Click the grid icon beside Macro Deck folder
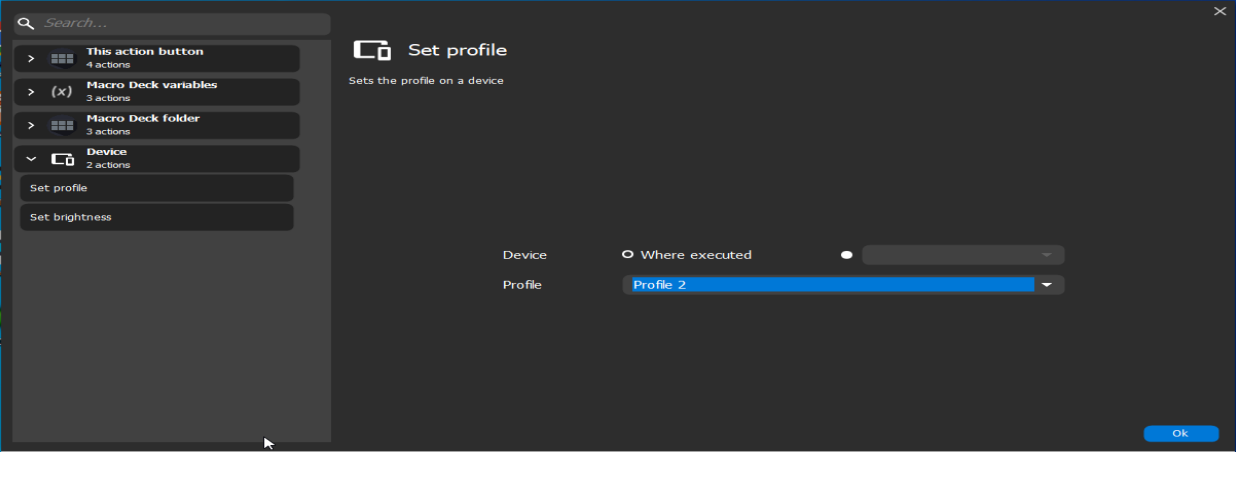The image size is (1236, 482). pos(62,125)
